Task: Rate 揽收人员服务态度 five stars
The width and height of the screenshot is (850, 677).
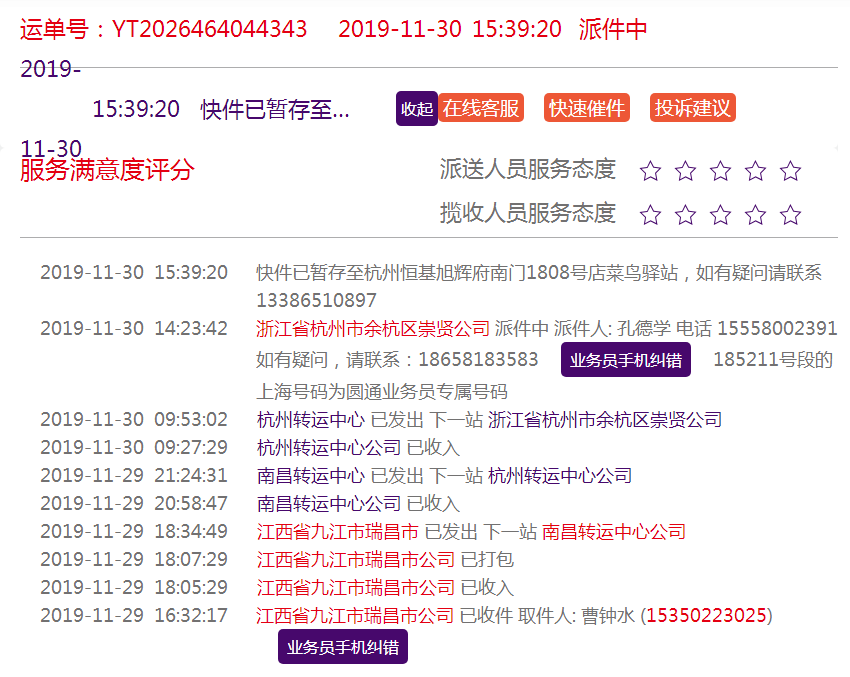Action: (790, 215)
